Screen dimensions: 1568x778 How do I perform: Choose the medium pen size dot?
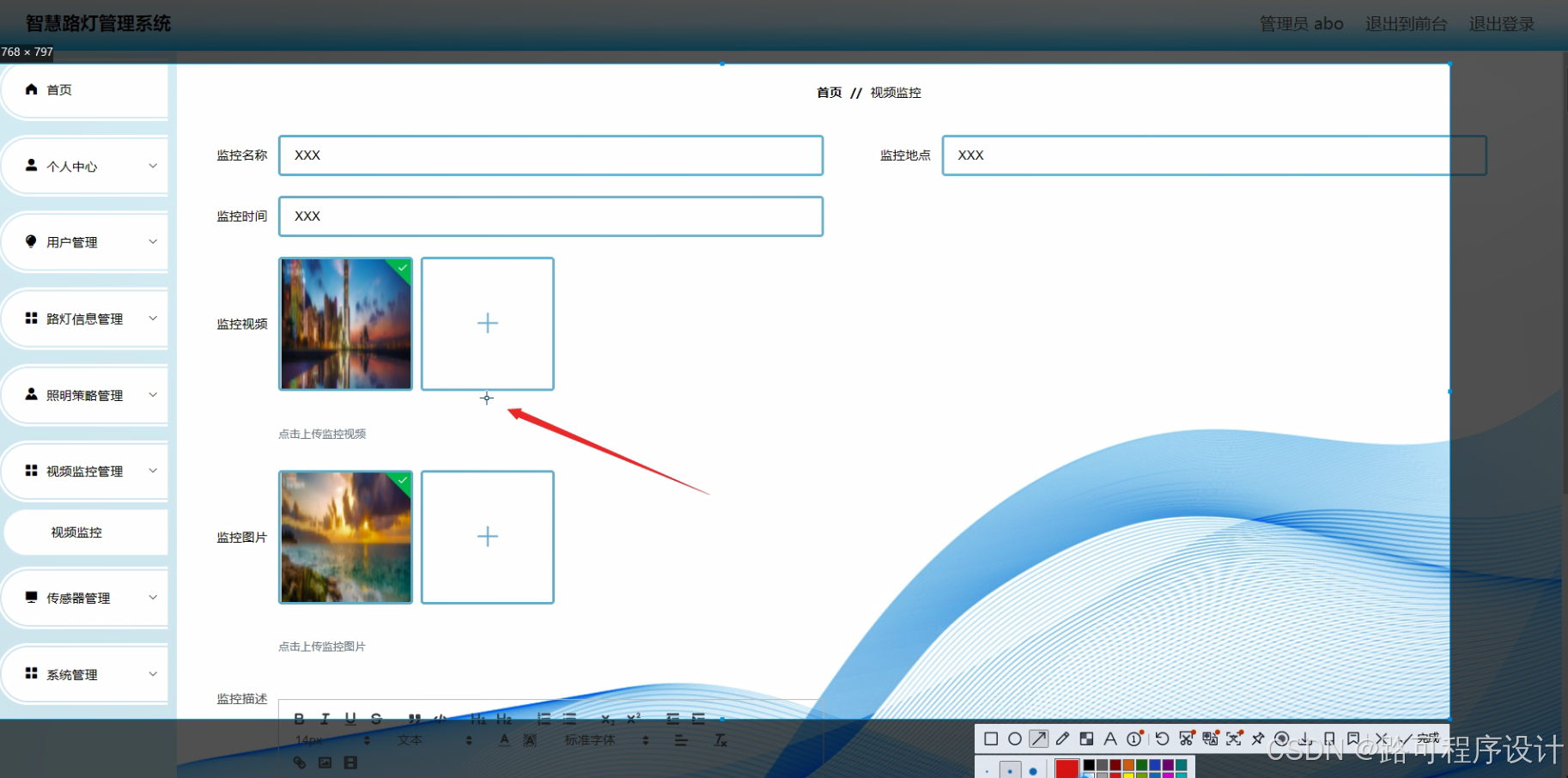[1010, 770]
